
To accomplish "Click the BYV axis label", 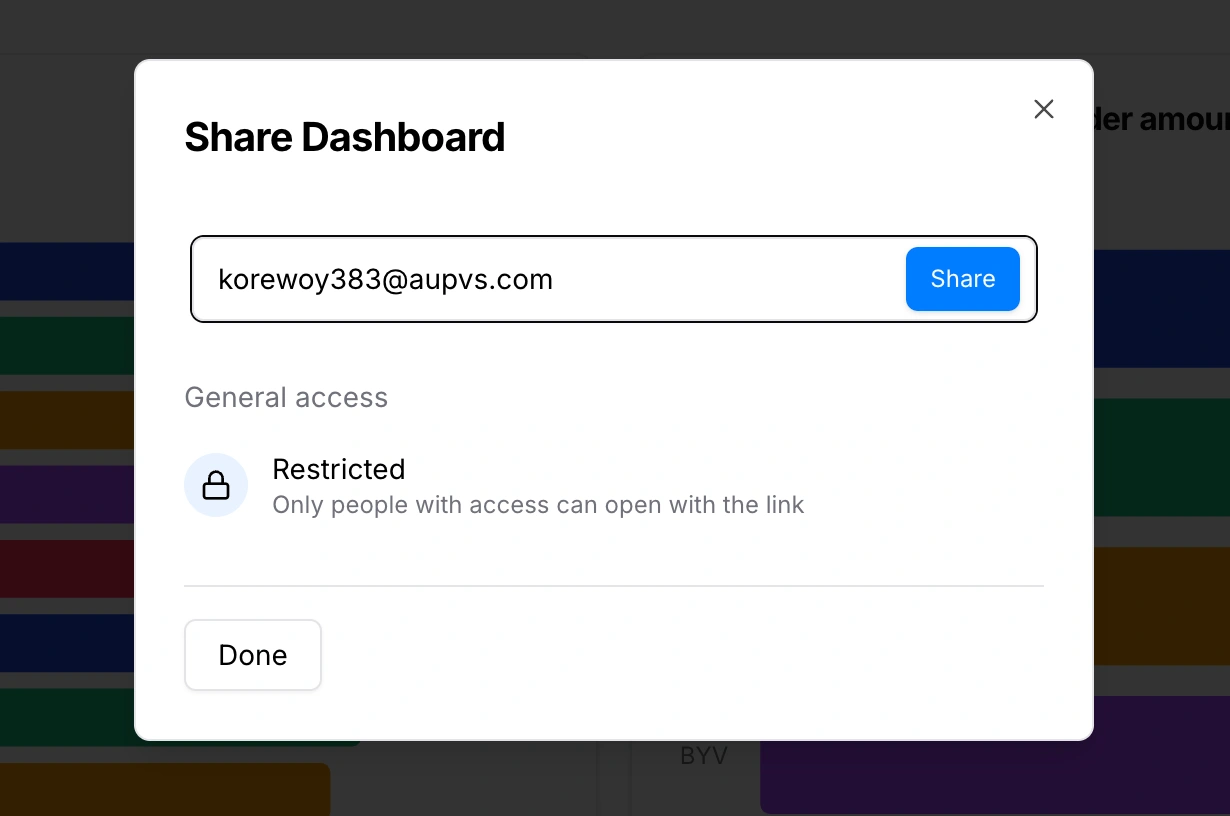I will pyautogui.click(x=704, y=756).
